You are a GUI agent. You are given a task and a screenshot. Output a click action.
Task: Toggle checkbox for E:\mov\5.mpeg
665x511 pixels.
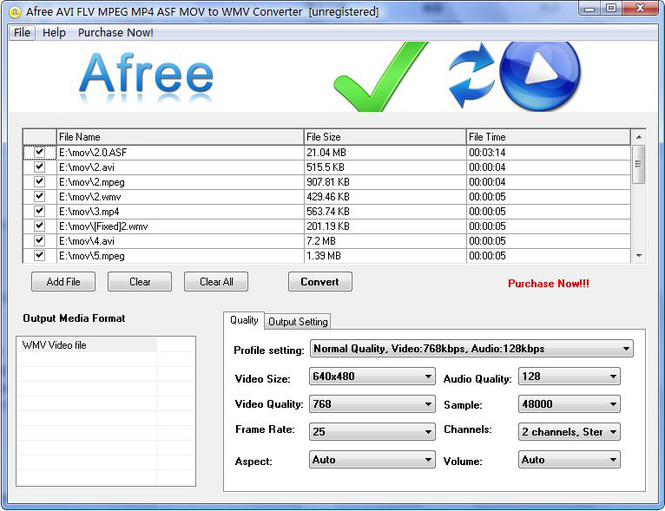pyautogui.click(x=39, y=255)
